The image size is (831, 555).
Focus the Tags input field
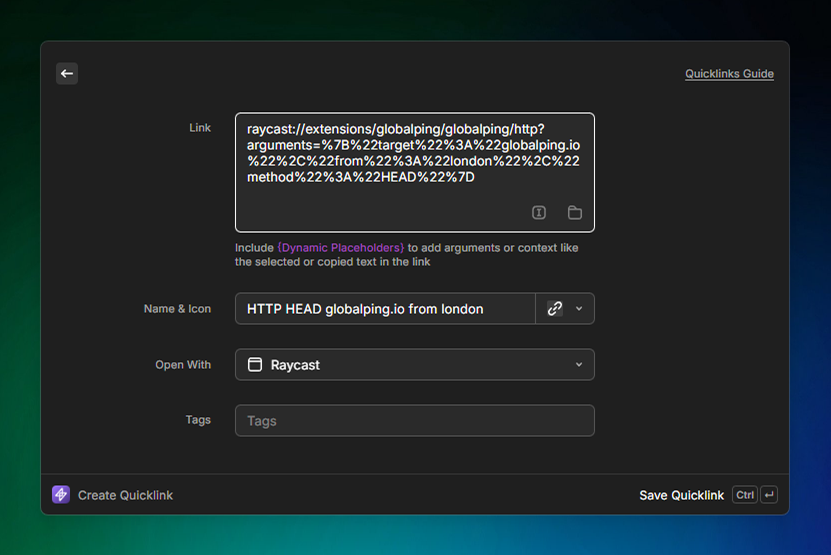pos(414,421)
